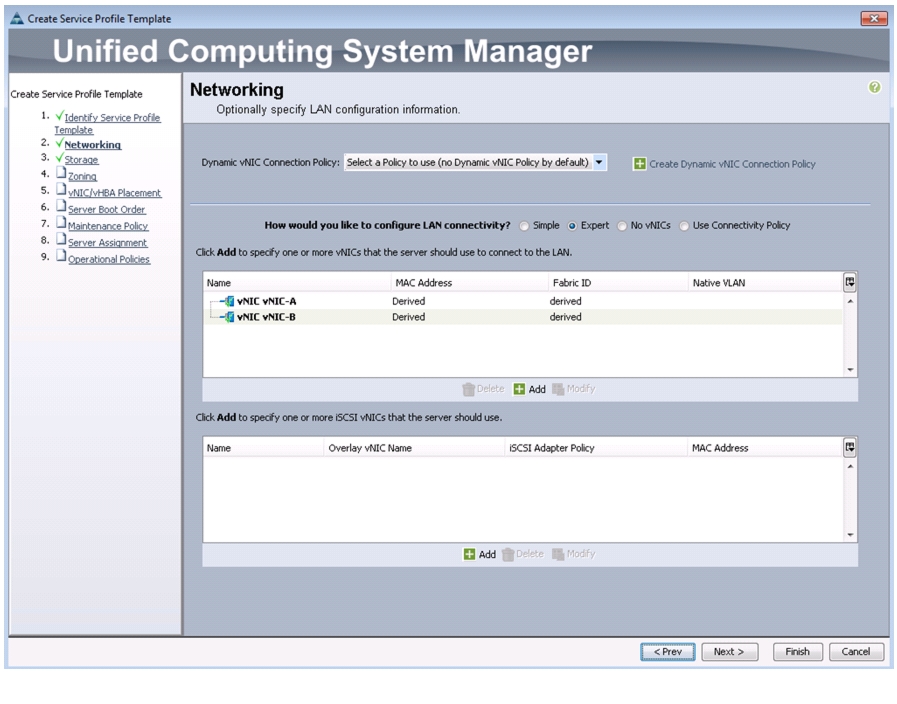The image size is (897, 704).
Task: Go to the Maintenance Policy step
Action: click(x=108, y=226)
